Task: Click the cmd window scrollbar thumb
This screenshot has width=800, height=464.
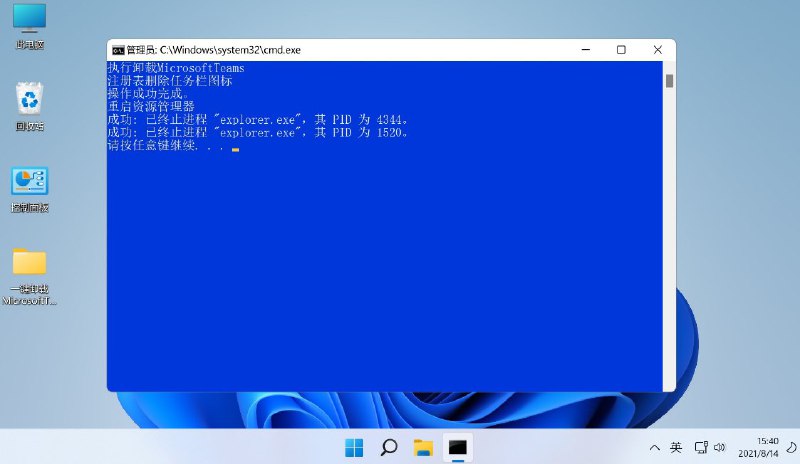Action: pyautogui.click(x=669, y=81)
